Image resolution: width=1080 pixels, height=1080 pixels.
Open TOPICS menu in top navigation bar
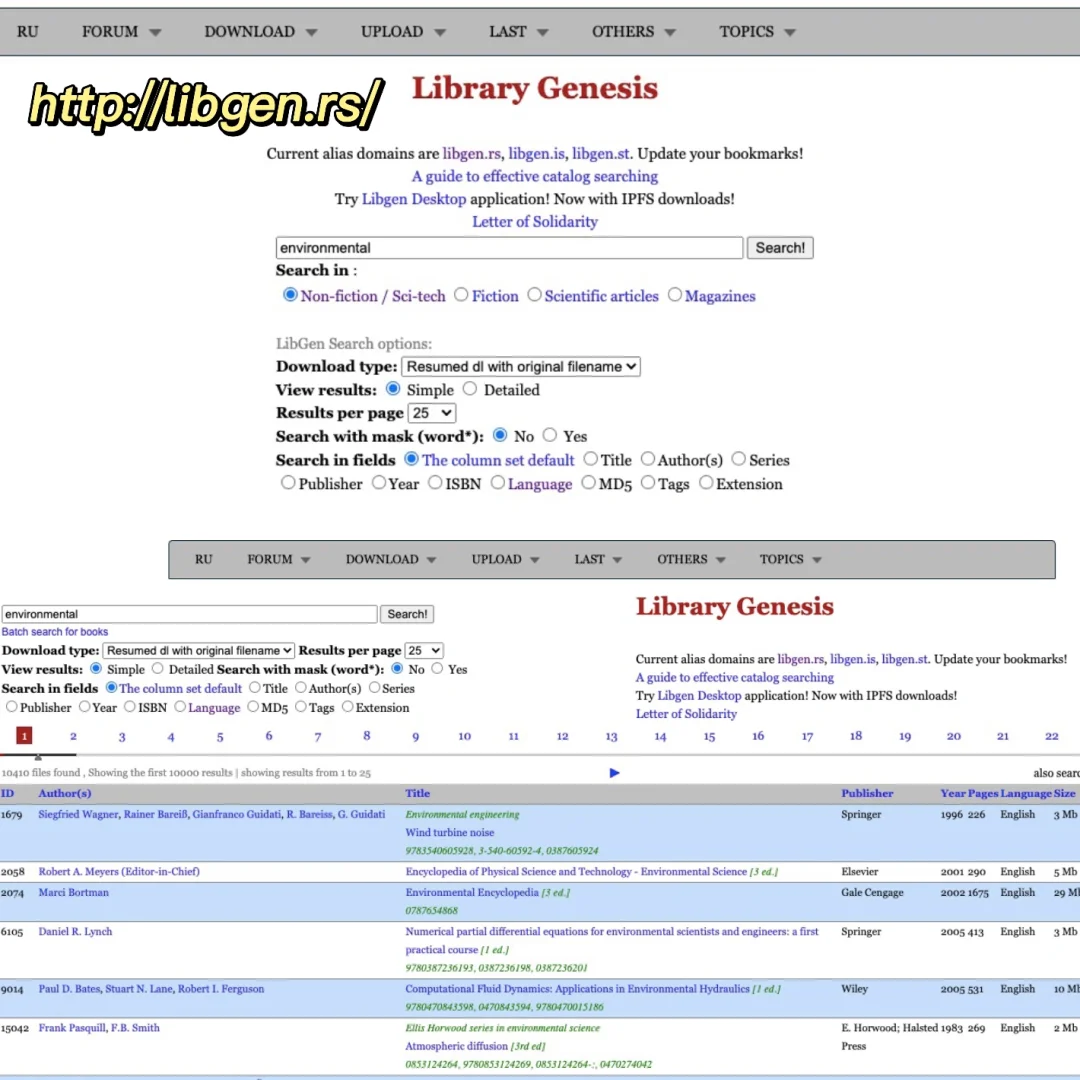click(x=757, y=32)
